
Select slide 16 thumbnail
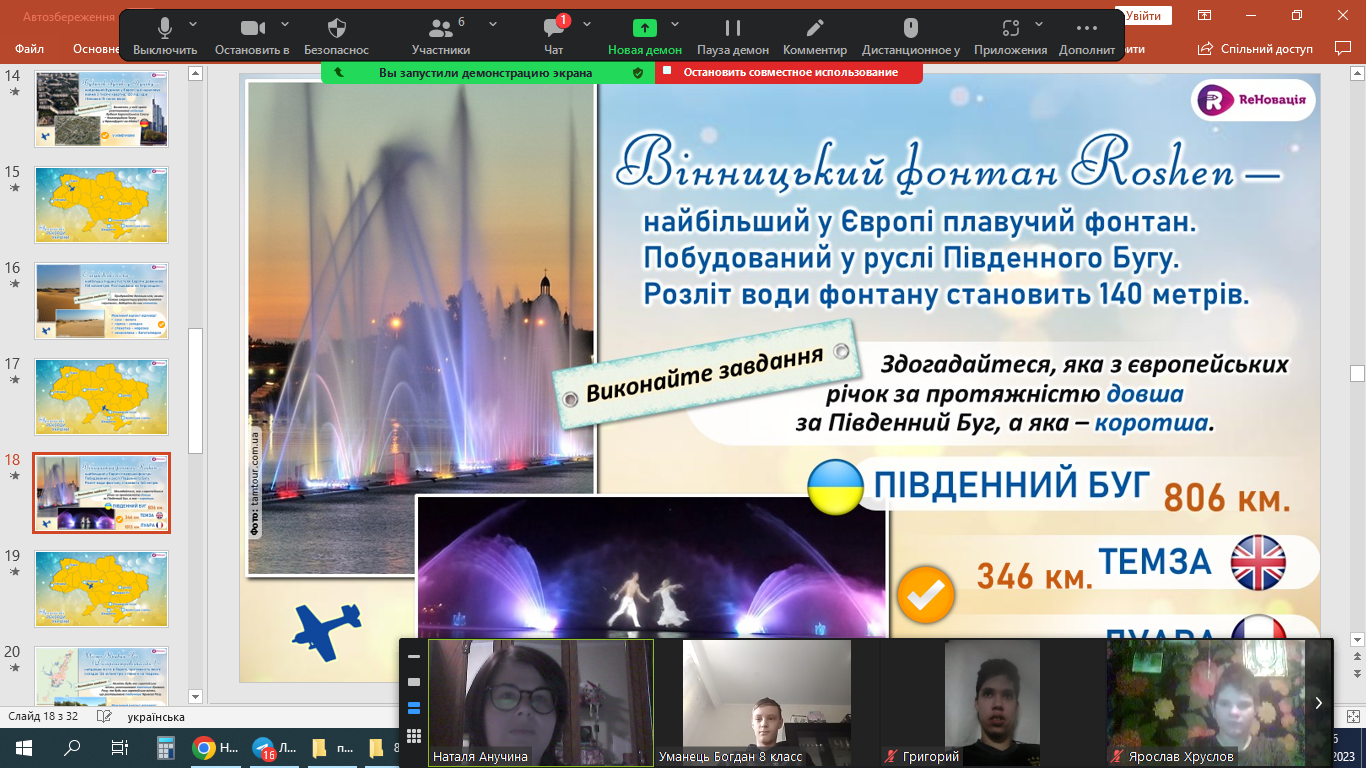(x=102, y=300)
